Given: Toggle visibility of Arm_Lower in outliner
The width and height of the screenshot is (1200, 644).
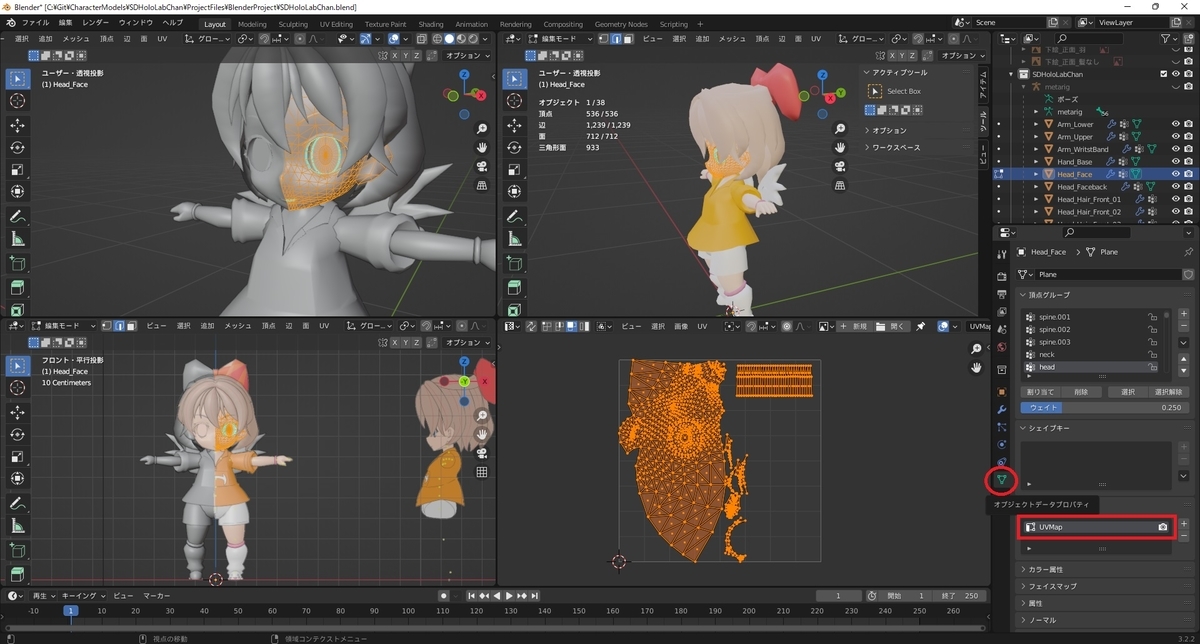Looking at the screenshot, I should click(1175, 124).
